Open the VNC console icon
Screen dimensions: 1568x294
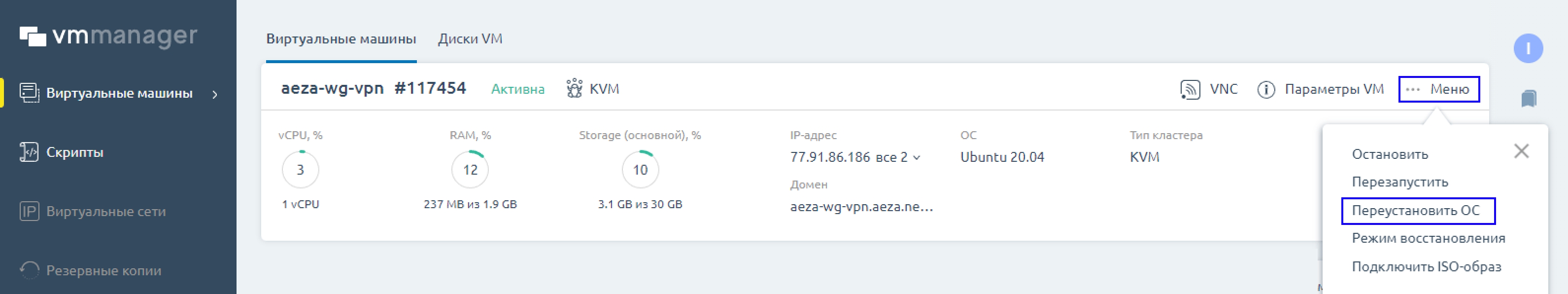pos(1190,89)
